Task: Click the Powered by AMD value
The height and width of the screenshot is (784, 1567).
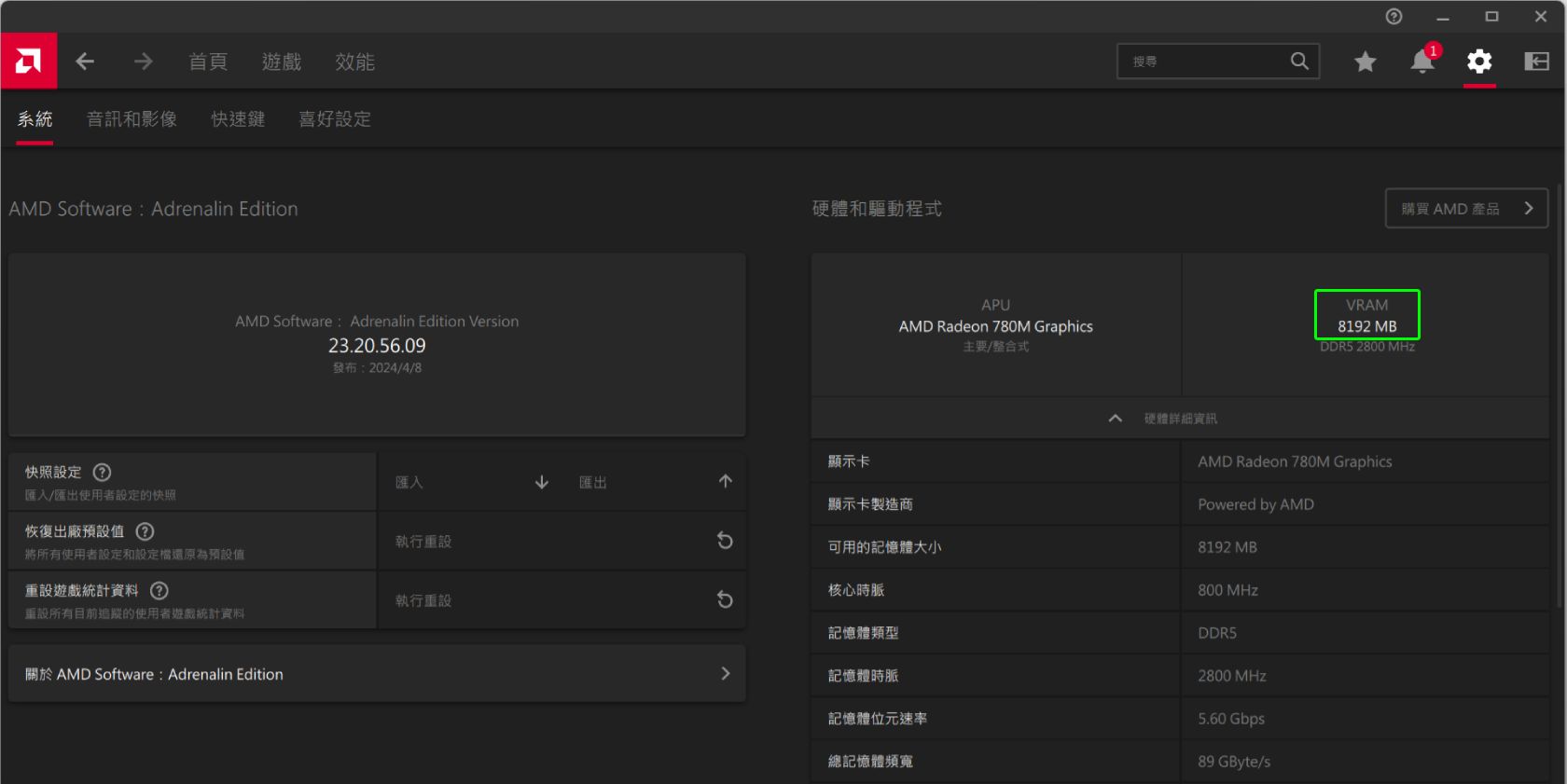Action: pyautogui.click(x=1255, y=504)
